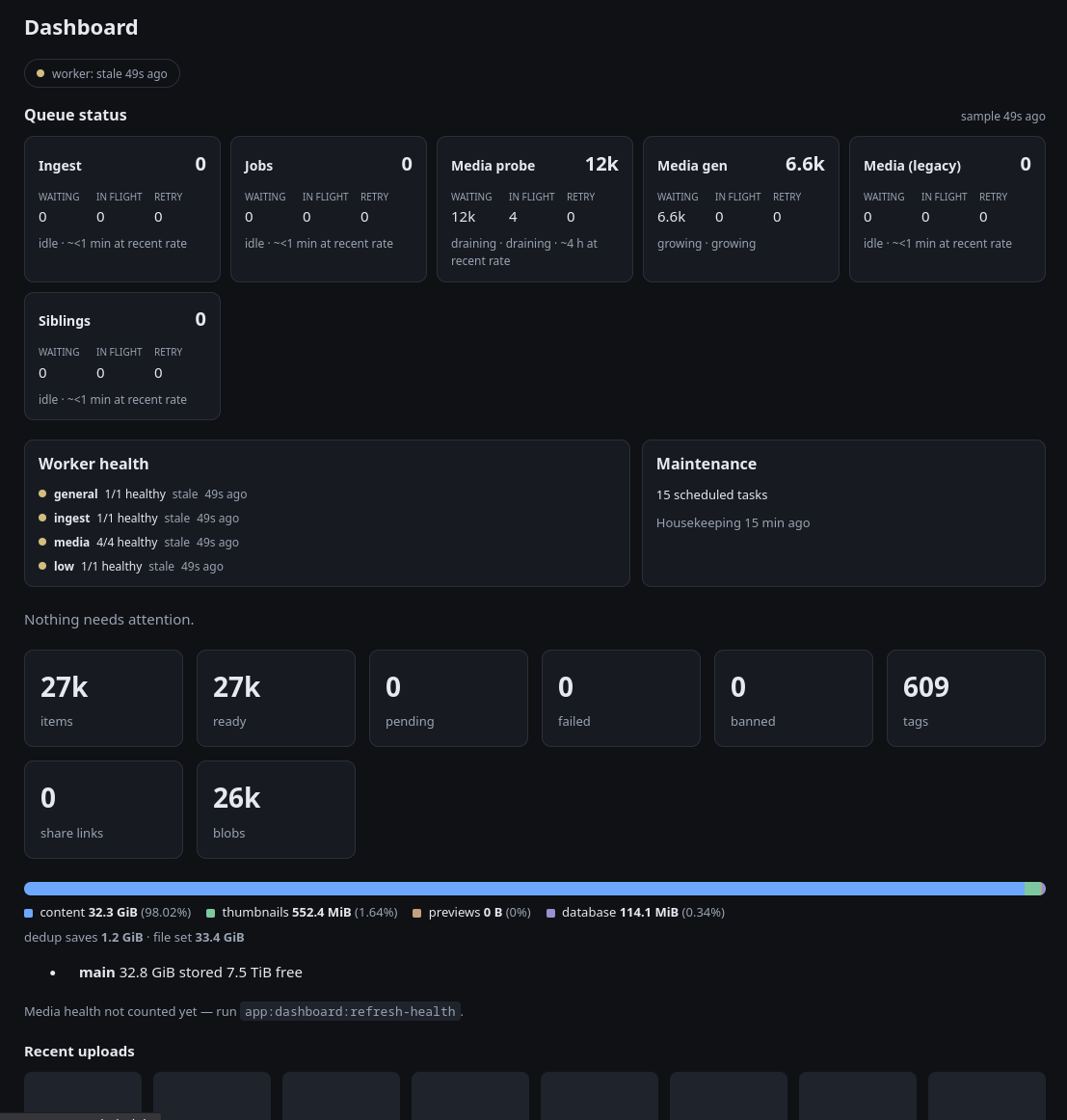Screen dimensions: 1067x1120
Task: Click the green thumbnails legend swatch
Action: tap(211, 913)
